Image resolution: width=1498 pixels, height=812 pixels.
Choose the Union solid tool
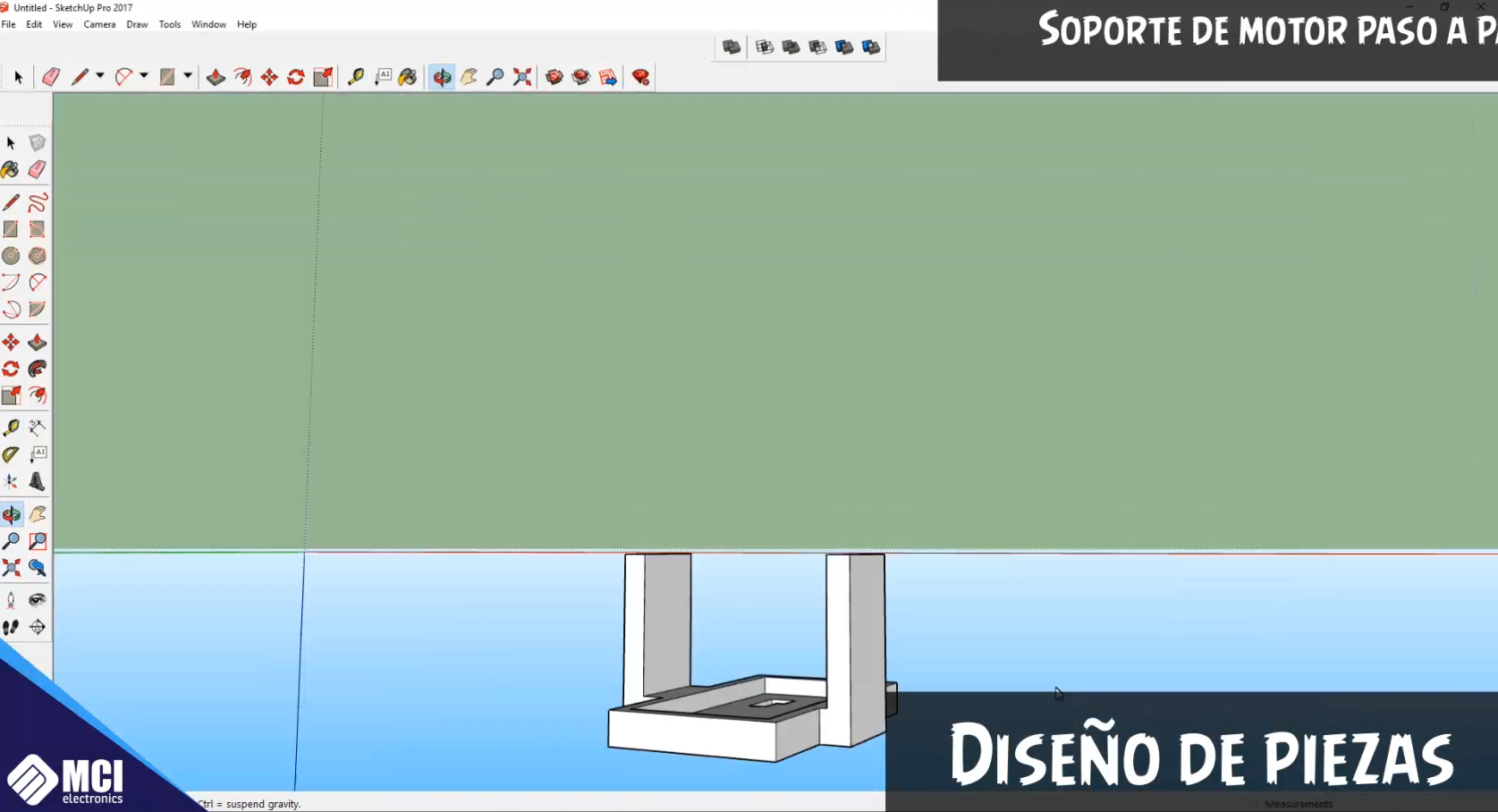coord(791,47)
